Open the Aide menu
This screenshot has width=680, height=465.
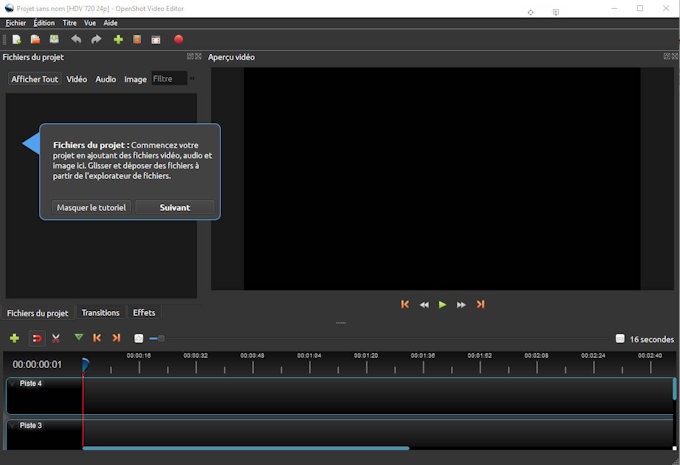110,23
